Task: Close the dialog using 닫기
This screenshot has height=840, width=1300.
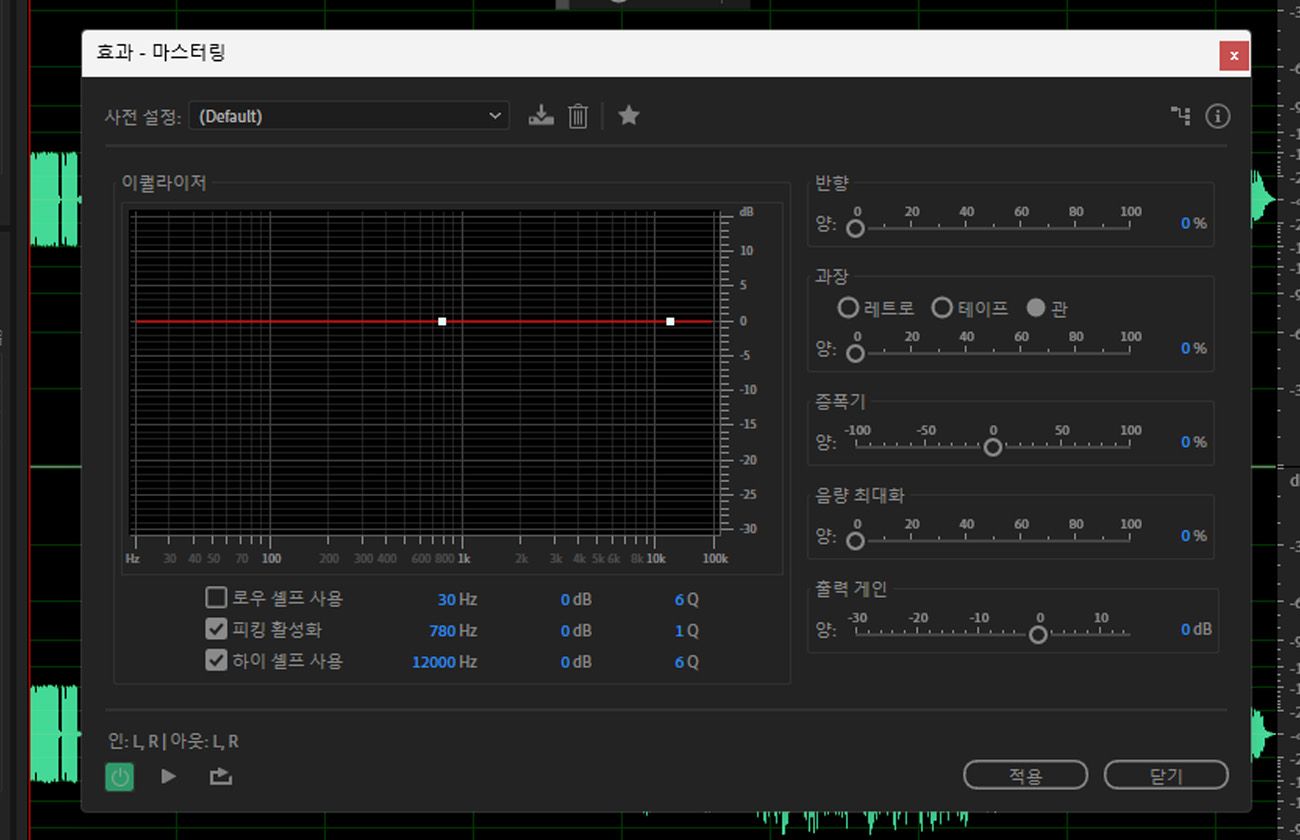Action: 1166,774
